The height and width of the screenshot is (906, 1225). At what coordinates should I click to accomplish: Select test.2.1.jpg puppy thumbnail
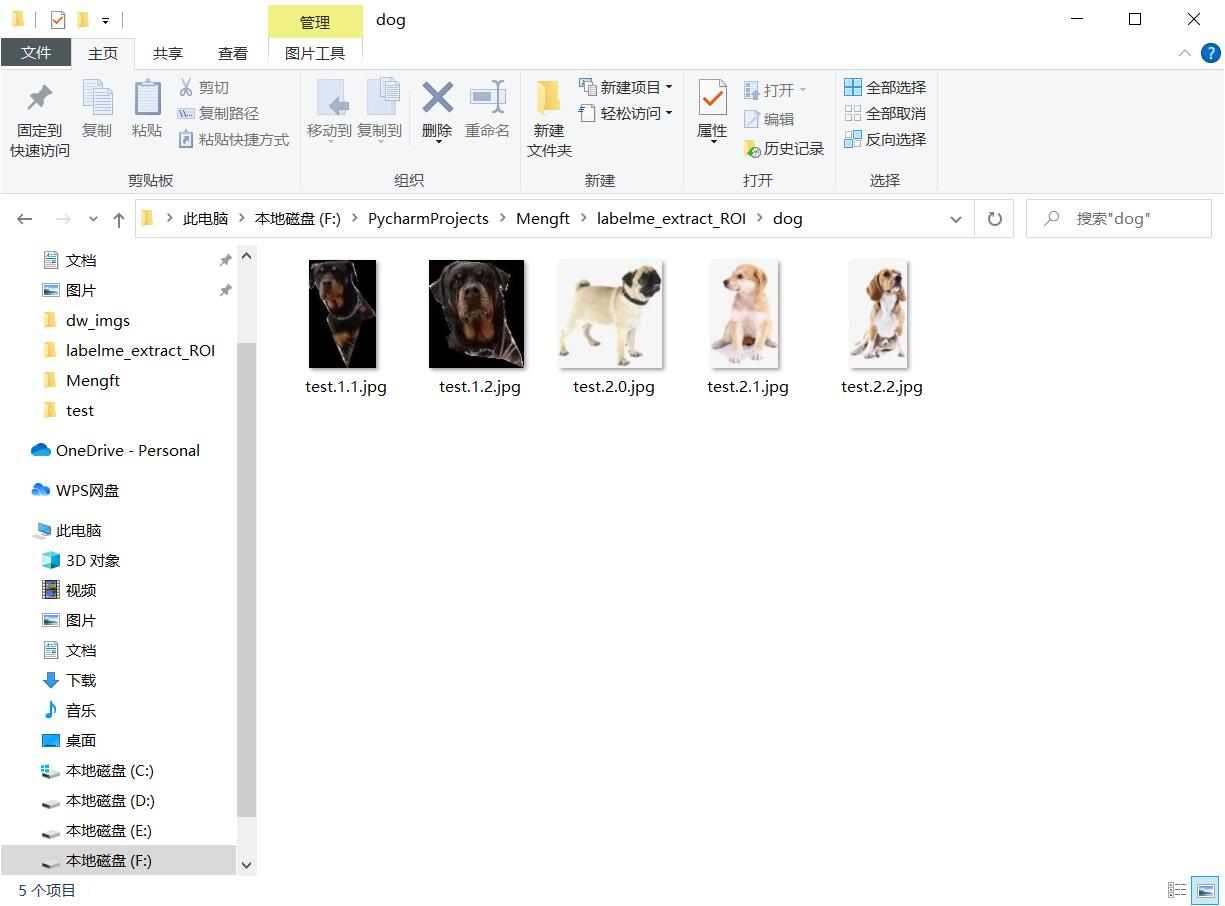(745, 314)
